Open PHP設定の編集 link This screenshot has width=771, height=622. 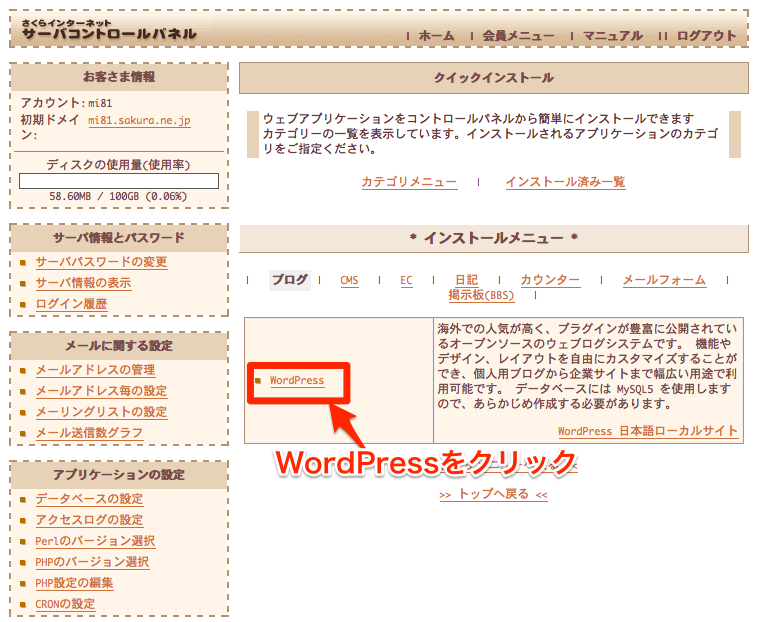(74, 583)
